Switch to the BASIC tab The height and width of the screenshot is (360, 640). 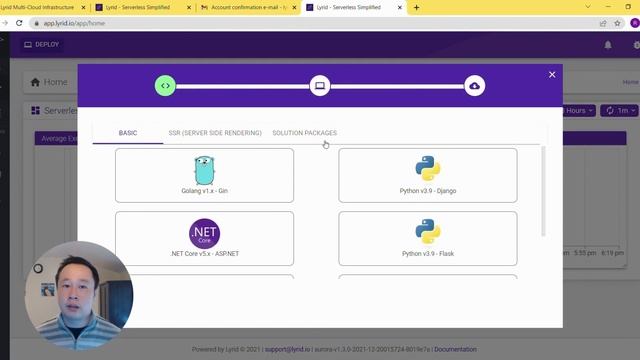(128, 133)
